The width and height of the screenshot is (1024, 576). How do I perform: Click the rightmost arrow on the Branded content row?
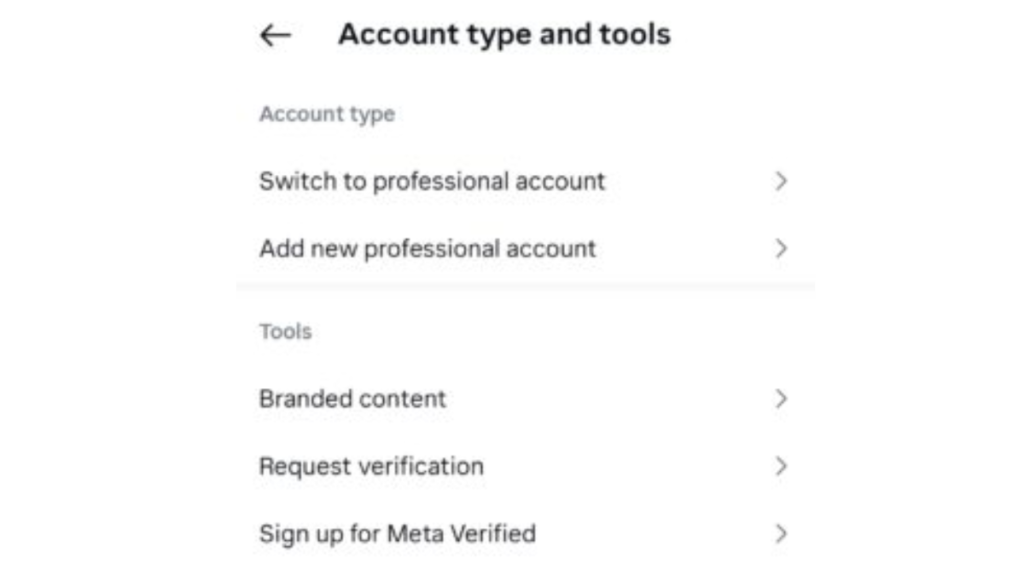point(782,398)
